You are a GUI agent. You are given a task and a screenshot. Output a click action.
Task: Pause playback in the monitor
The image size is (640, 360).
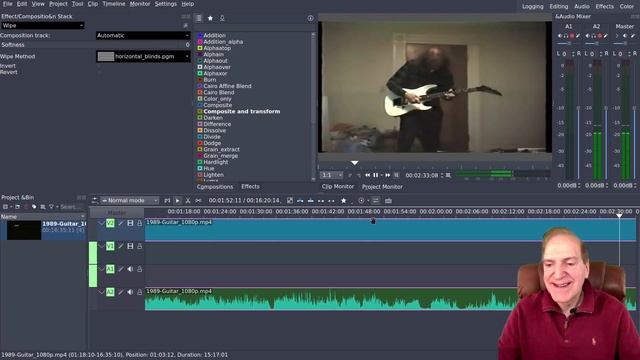pos(376,175)
